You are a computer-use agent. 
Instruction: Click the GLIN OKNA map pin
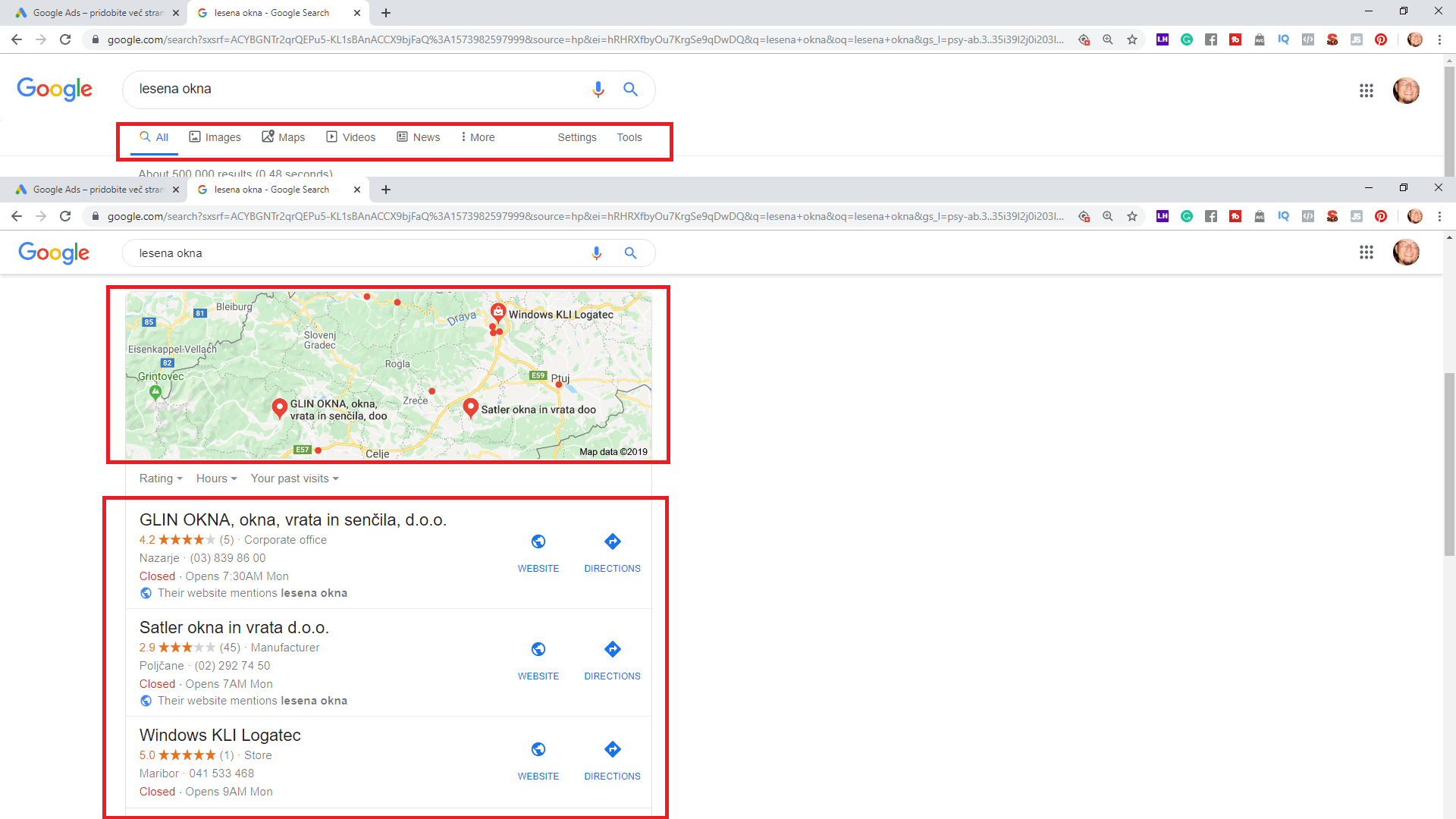pyautogui.click(x=279, y=408)
